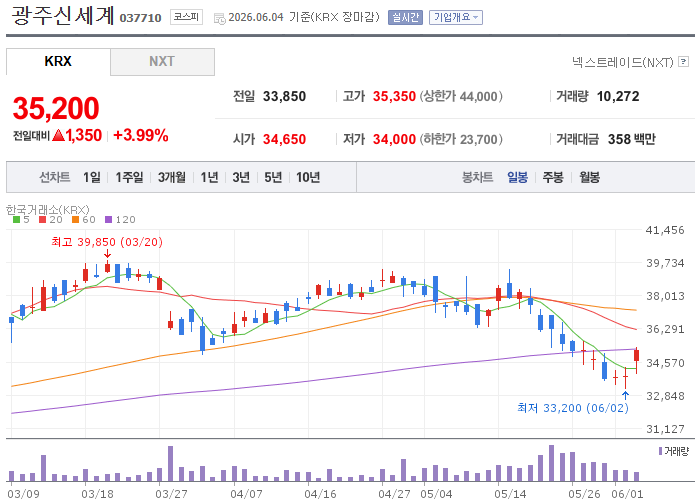This screenshot has height=504, width=695.
Task: Select the 일봉 candle chart
Action: [x=518, y=177]
